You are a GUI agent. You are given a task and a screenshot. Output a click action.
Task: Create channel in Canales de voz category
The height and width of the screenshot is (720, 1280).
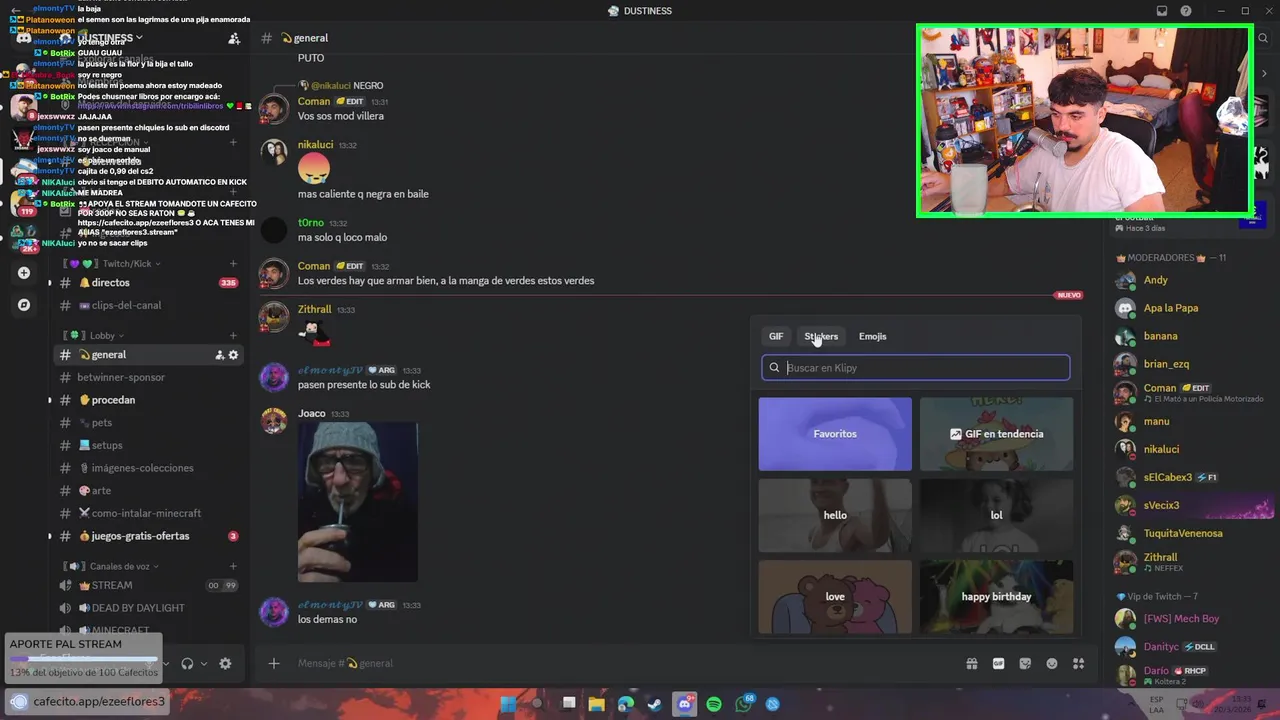[x=233, y=566]
